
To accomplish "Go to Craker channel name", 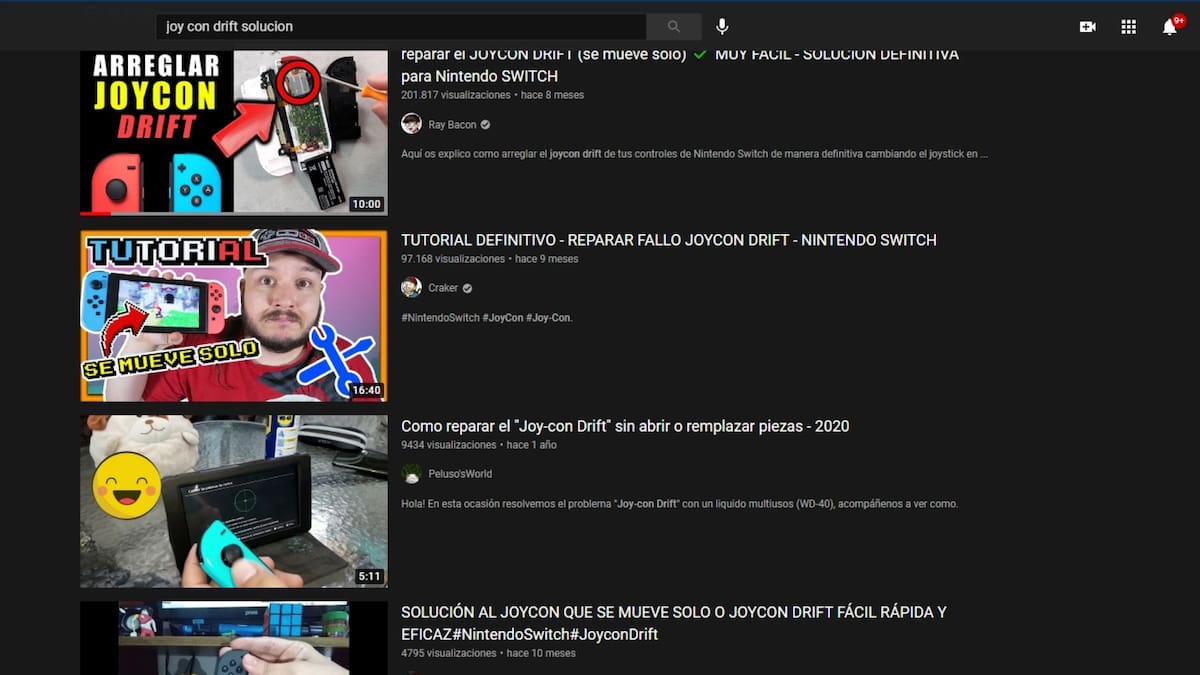I will pyautogui.click(x=443, y=288).
